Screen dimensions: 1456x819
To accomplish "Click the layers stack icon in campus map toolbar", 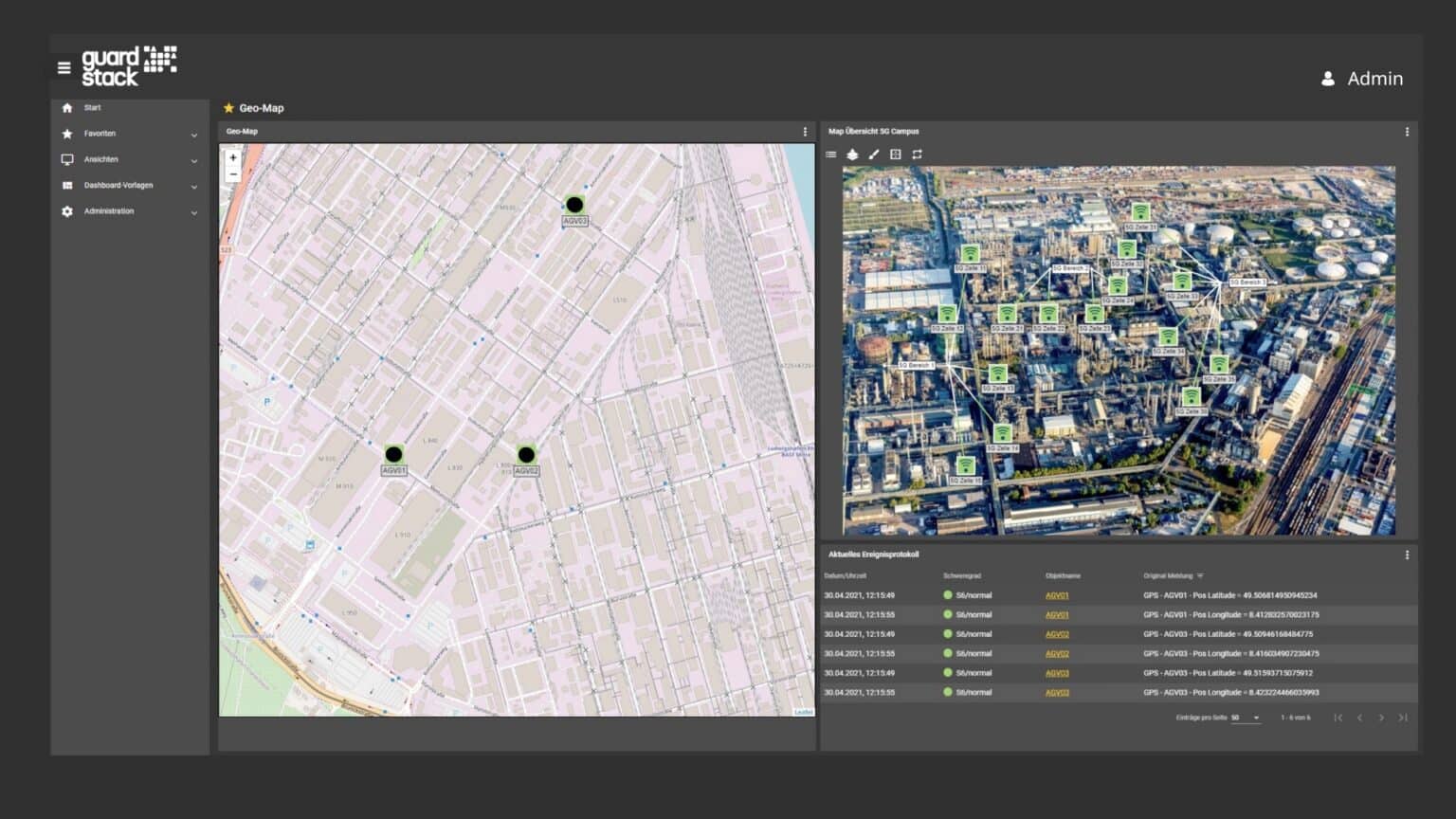I will coord(852,155).
